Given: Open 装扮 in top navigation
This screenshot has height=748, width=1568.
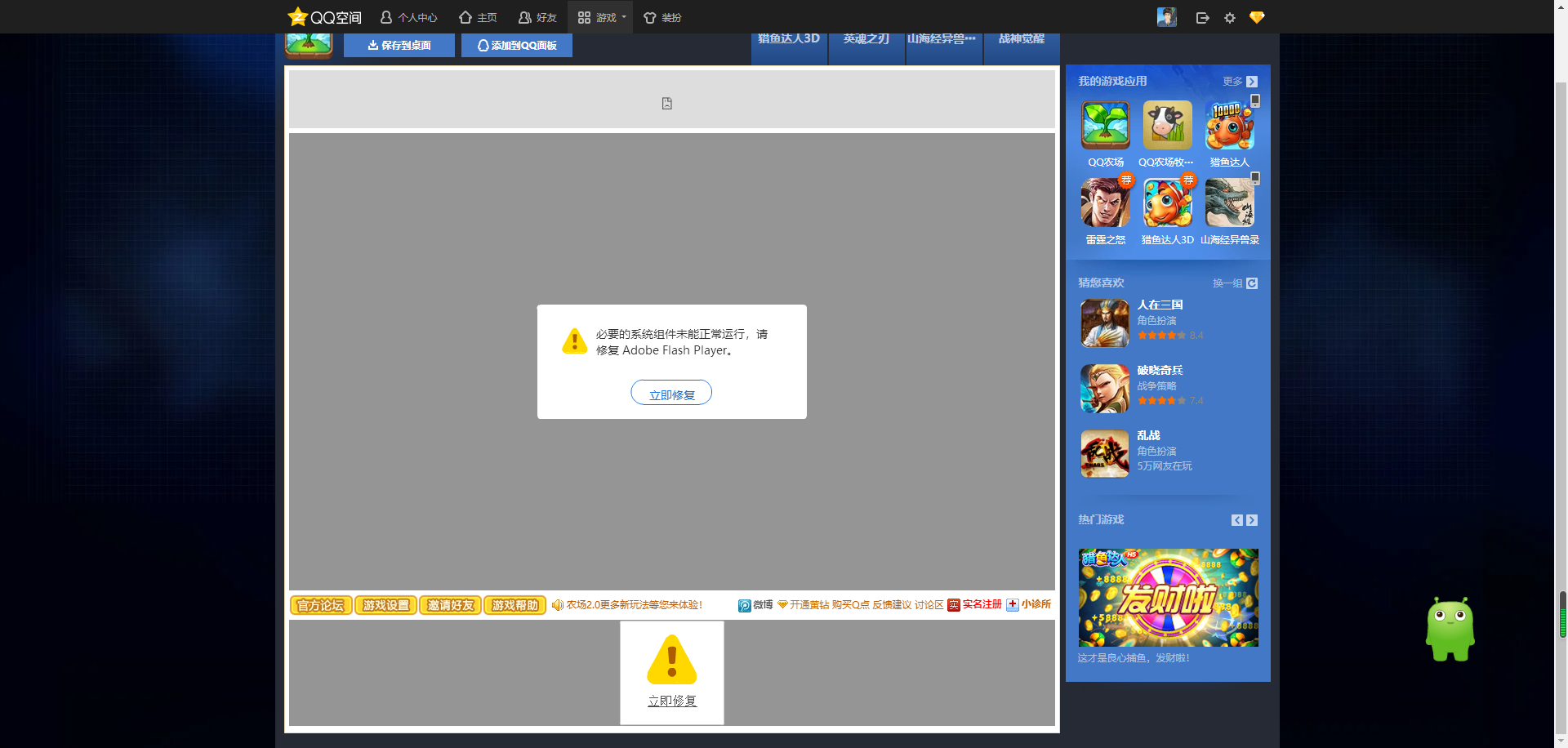Looking at the screenshot, I should (x=662, y=17).
